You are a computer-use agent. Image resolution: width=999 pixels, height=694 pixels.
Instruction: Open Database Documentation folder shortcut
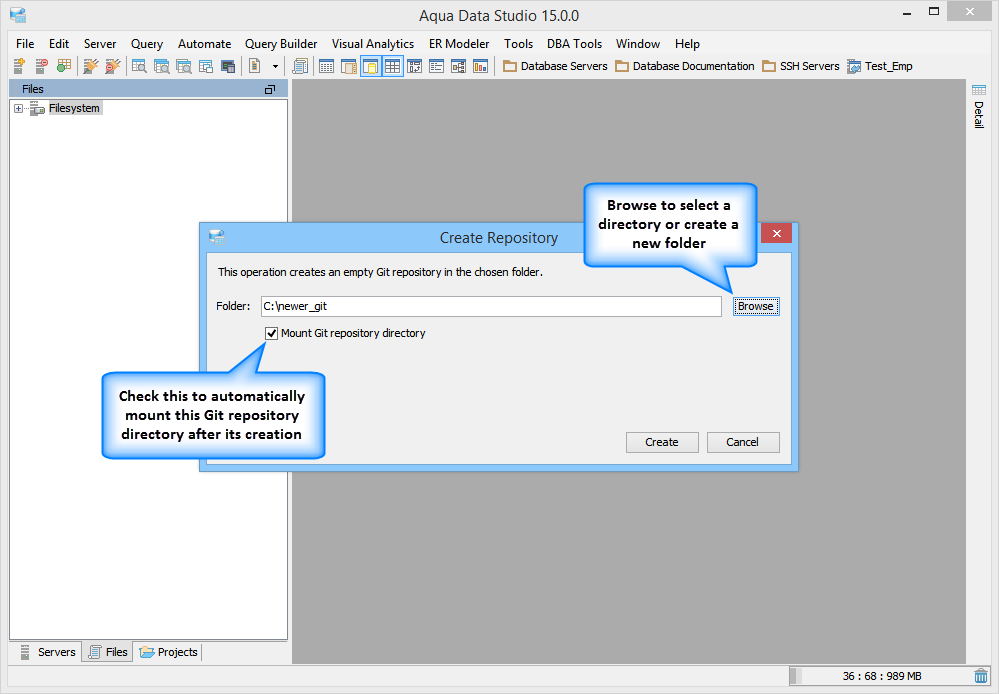(x=684, y=66)
